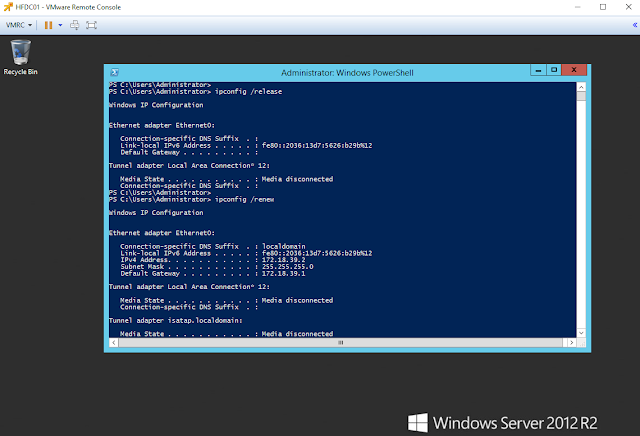640x436 pixels.
Task: Click the 'ipconfig /renew' command text
Action: [244, 199]
